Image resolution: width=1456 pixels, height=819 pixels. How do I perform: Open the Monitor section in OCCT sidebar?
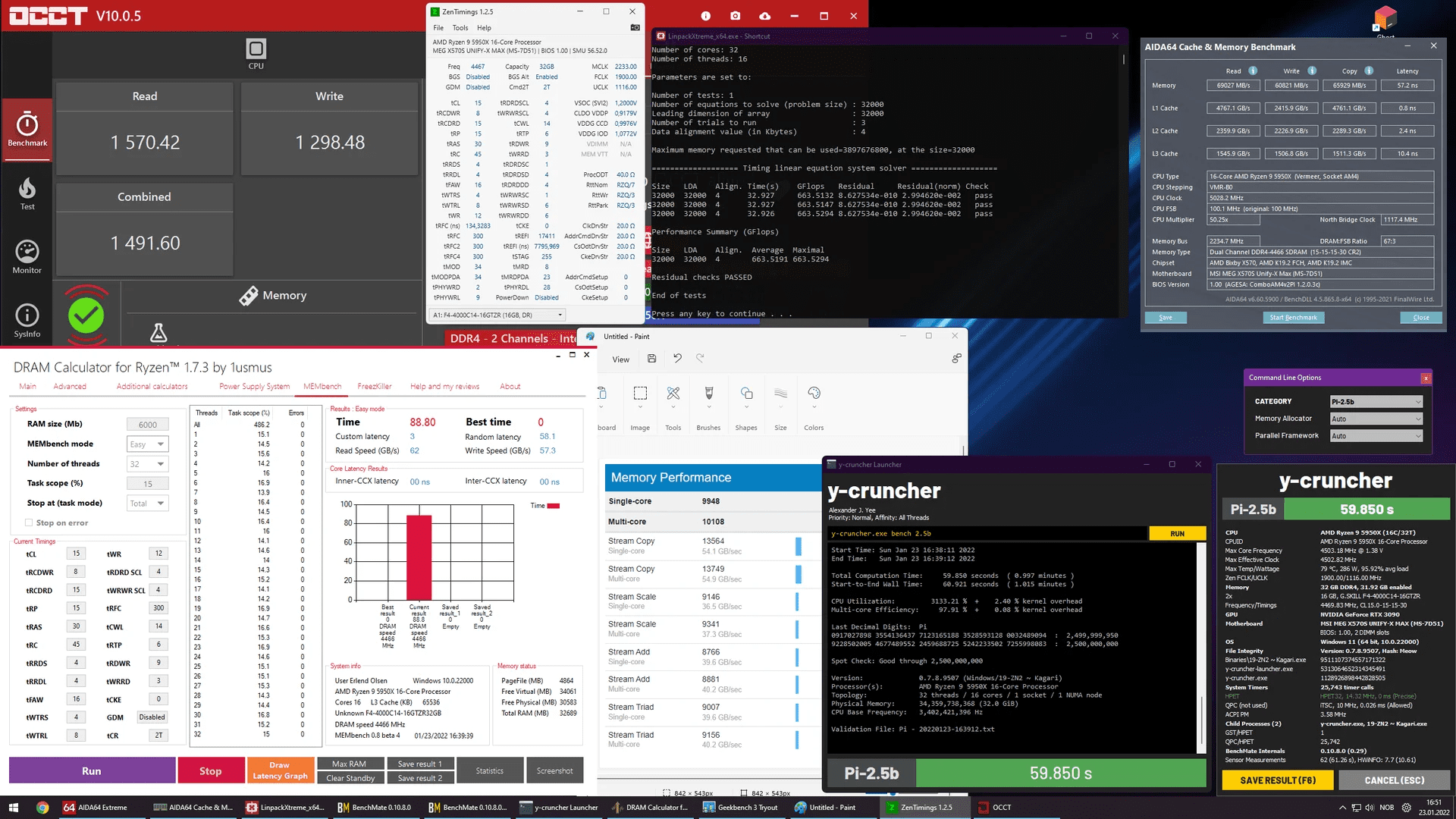[27, 257]
